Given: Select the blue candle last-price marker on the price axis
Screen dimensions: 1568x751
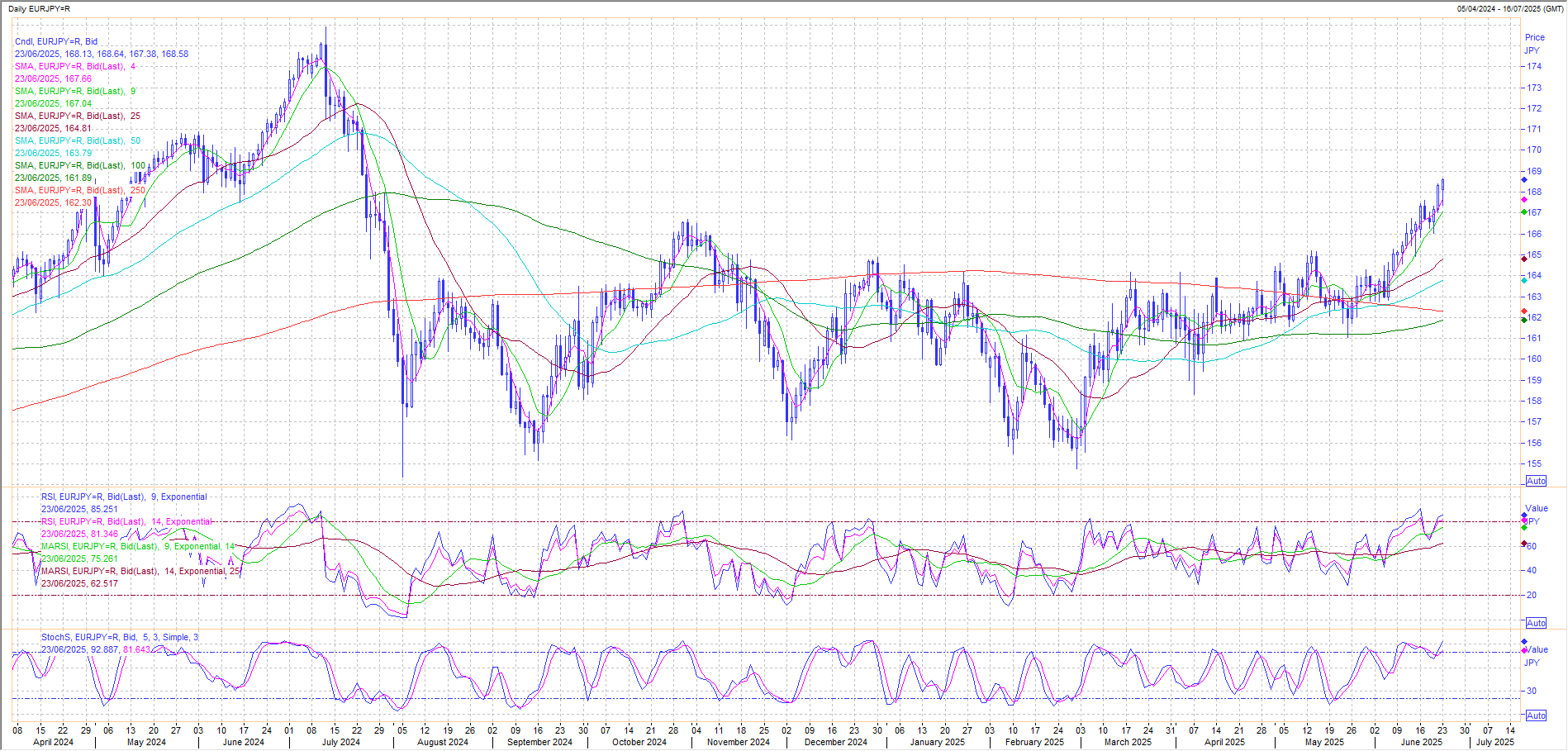Looking at the screenshot, I should pos(1524,179).
